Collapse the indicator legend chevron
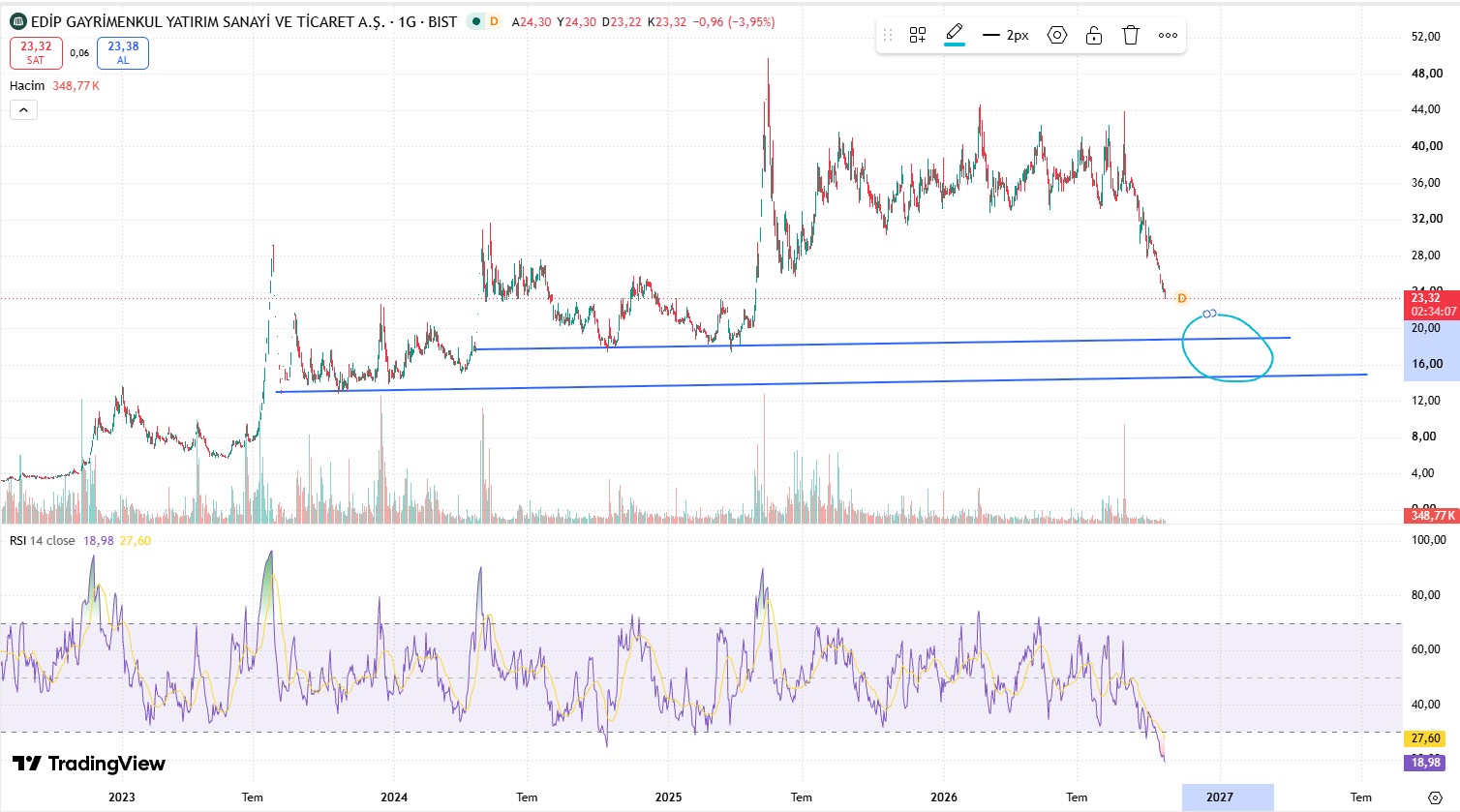Screen dimensions: 1460x812 (23, 109)
